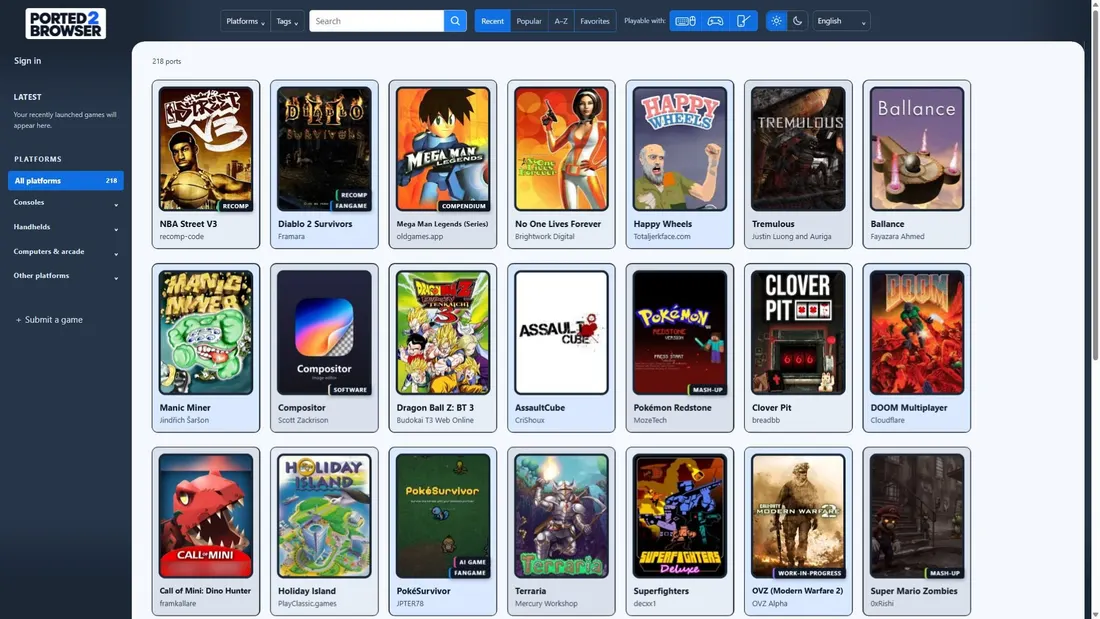Click Submit a game link
Viewport: 1100px width, 619px height.
pos(49,319)
